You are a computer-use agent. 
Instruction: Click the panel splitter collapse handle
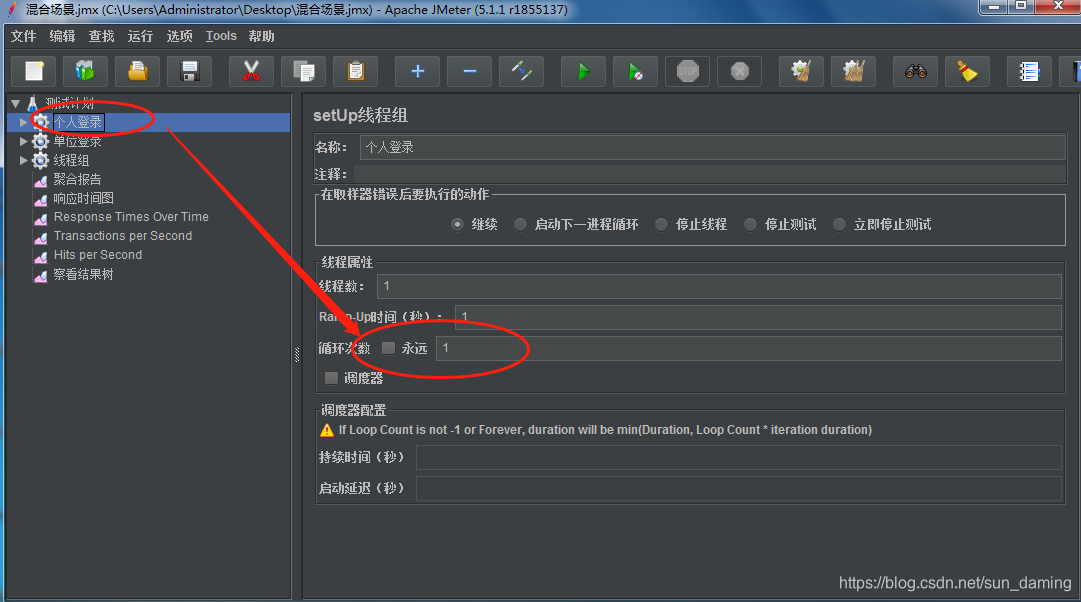tap(297, 354)
